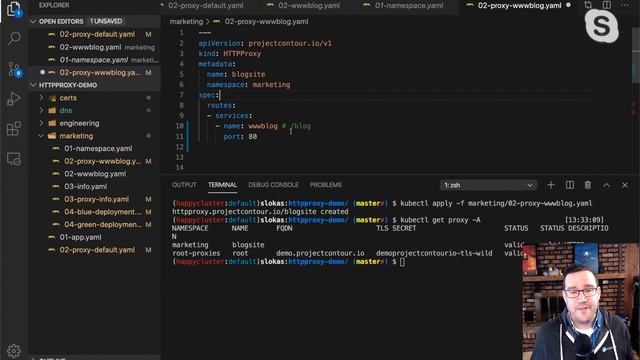Open the Output panel tab
The height and width of the screenshot is (360, 640).
coord(184,185)
